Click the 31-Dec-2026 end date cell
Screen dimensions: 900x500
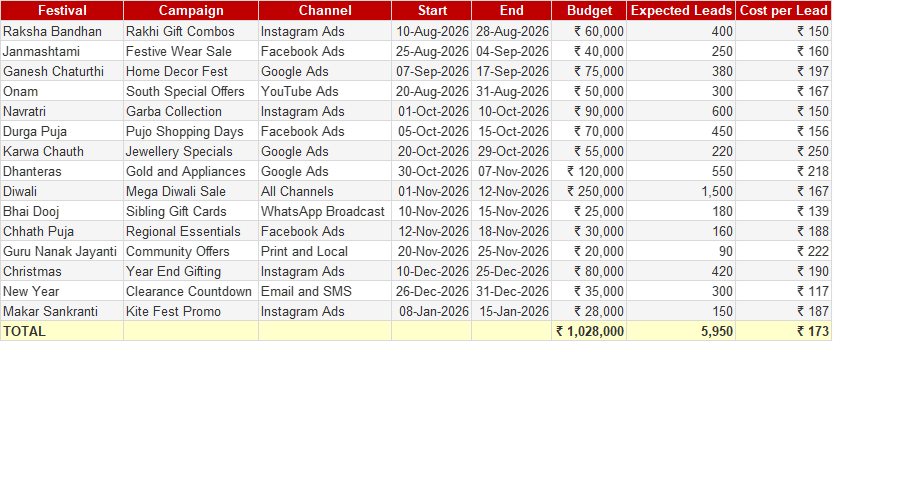[511, 291]
